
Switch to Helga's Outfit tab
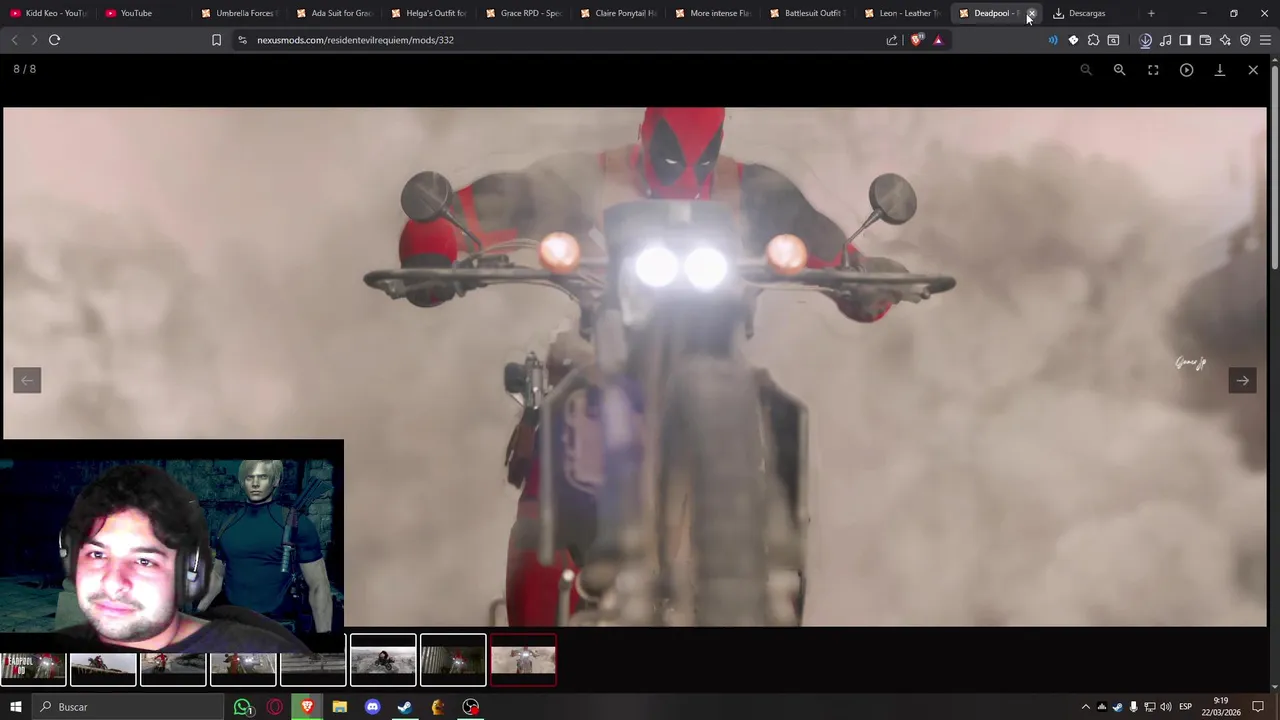pos(430,13)
